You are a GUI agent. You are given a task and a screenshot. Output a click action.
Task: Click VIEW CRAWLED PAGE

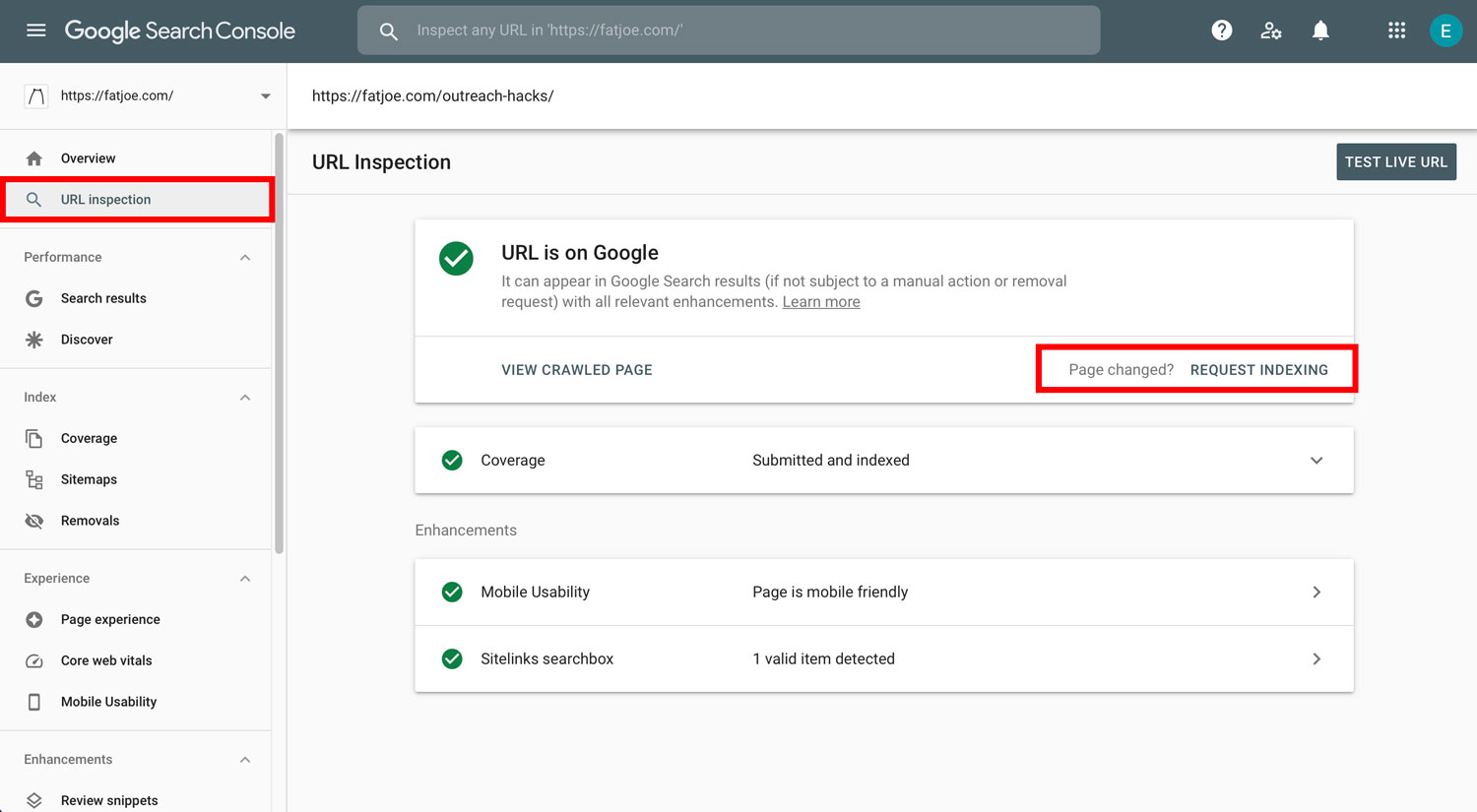click(577, 370)
